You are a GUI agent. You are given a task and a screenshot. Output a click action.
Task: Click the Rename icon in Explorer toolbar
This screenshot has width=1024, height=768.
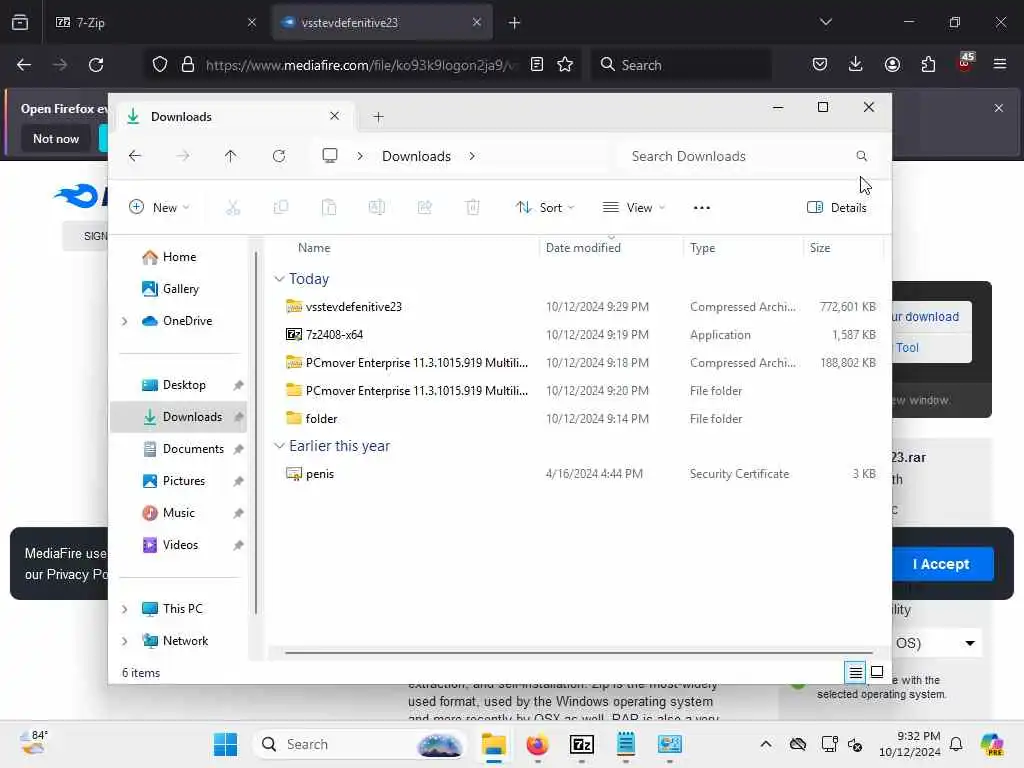click(x=377, y=208)
